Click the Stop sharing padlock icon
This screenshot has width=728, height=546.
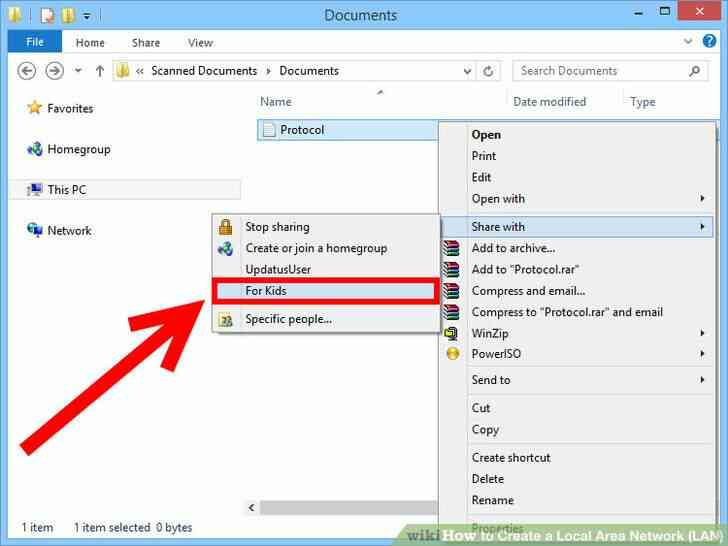coord(226,227)
